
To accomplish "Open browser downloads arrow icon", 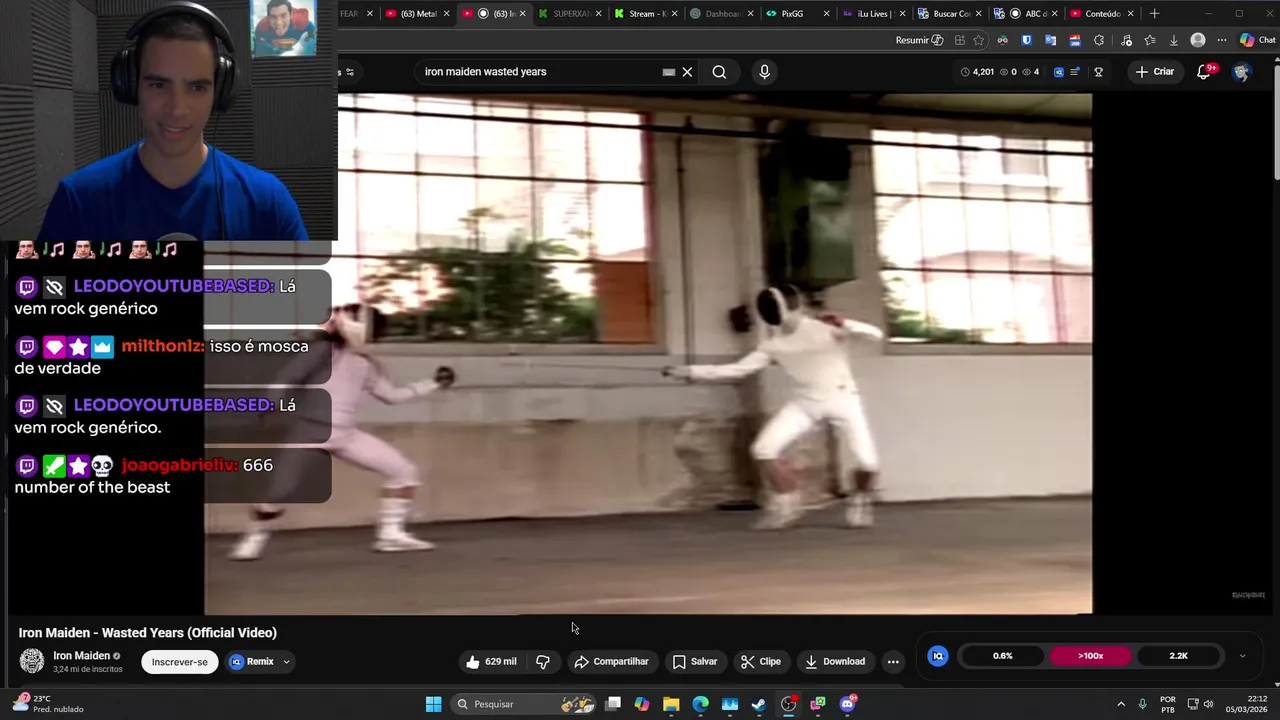I will tap(1174, 40).
